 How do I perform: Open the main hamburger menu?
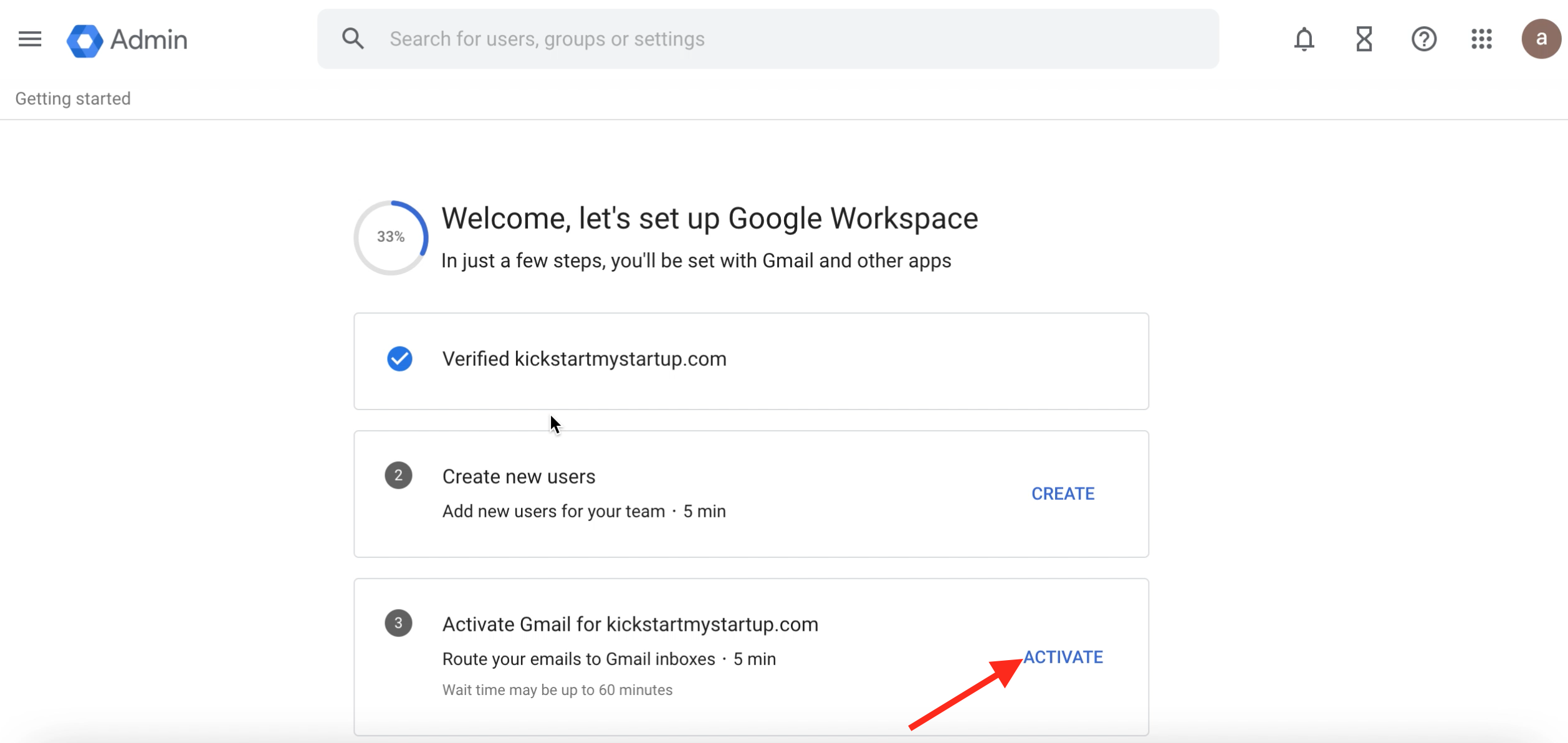tap(29, 39)
